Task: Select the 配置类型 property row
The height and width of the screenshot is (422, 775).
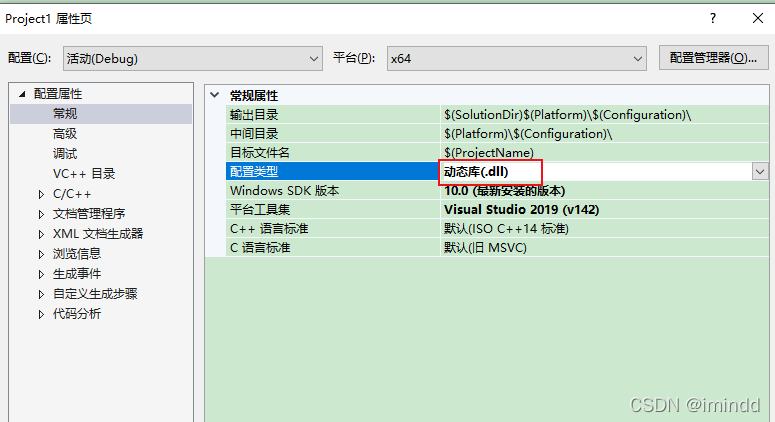Action: click(x=497, y=171)
